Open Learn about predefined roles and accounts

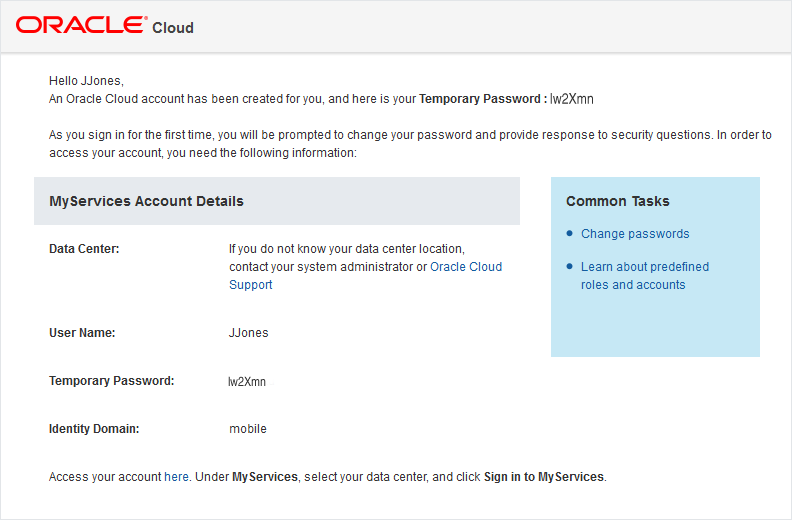[645, 275]
